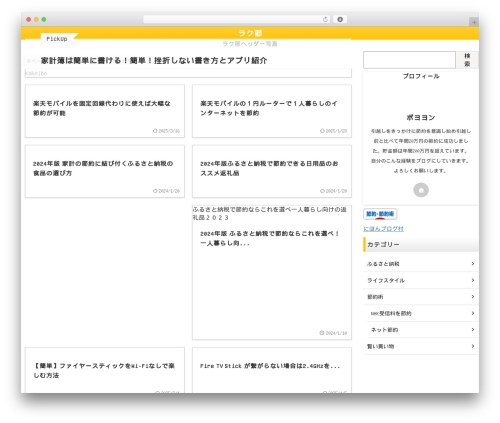
Task: Open 2024年版 ふるさと納税で節約ならこれを選べ article
Action: coord(272,273)
